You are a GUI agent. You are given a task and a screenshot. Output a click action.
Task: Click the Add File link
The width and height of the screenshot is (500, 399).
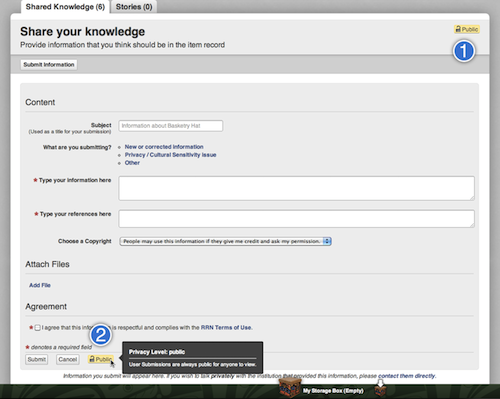[x=40, y=285]
